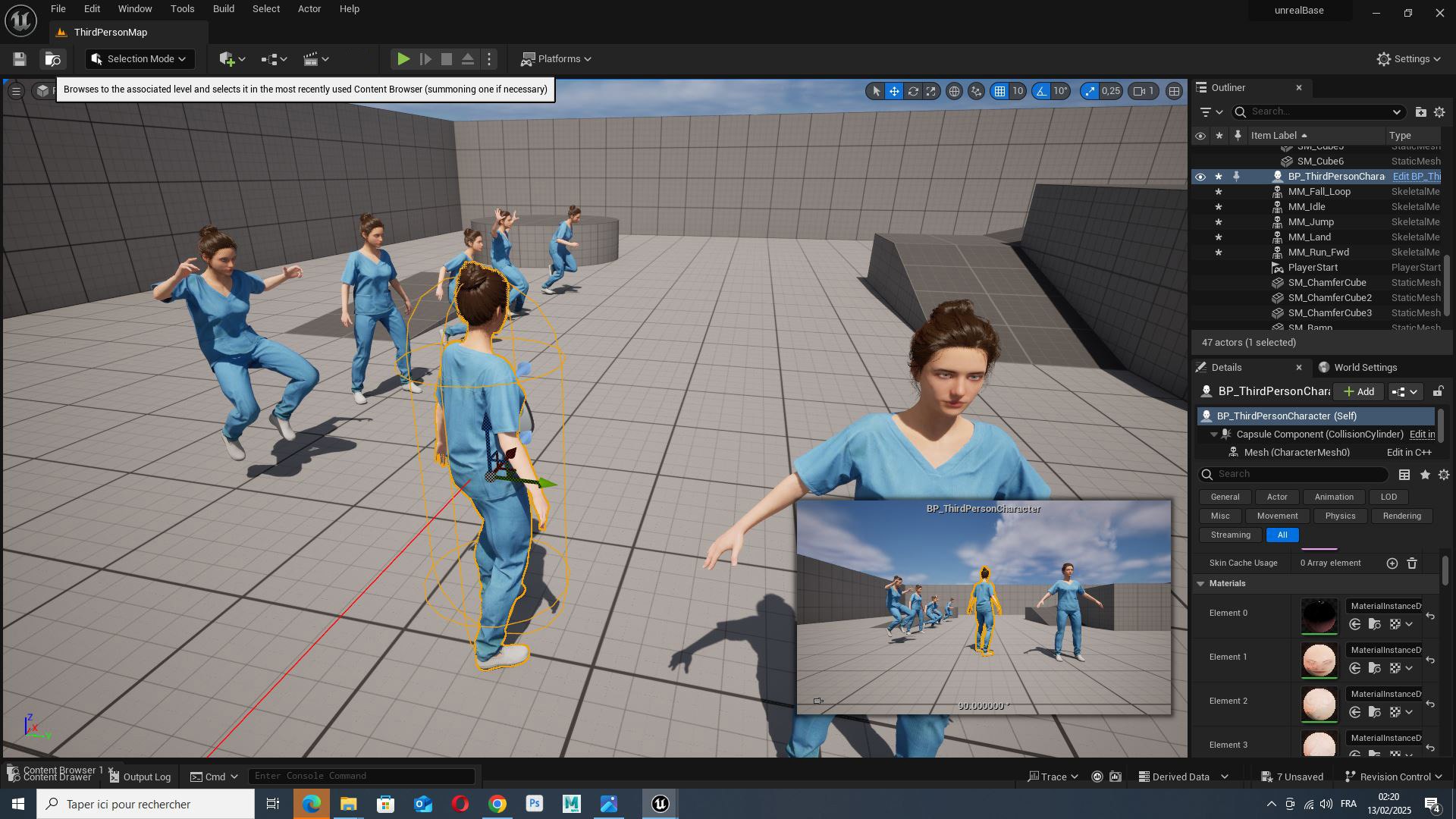The height and width of the screenshot is (819, 1456).
Task: Click the Eject from player icon
Action: 468,59
